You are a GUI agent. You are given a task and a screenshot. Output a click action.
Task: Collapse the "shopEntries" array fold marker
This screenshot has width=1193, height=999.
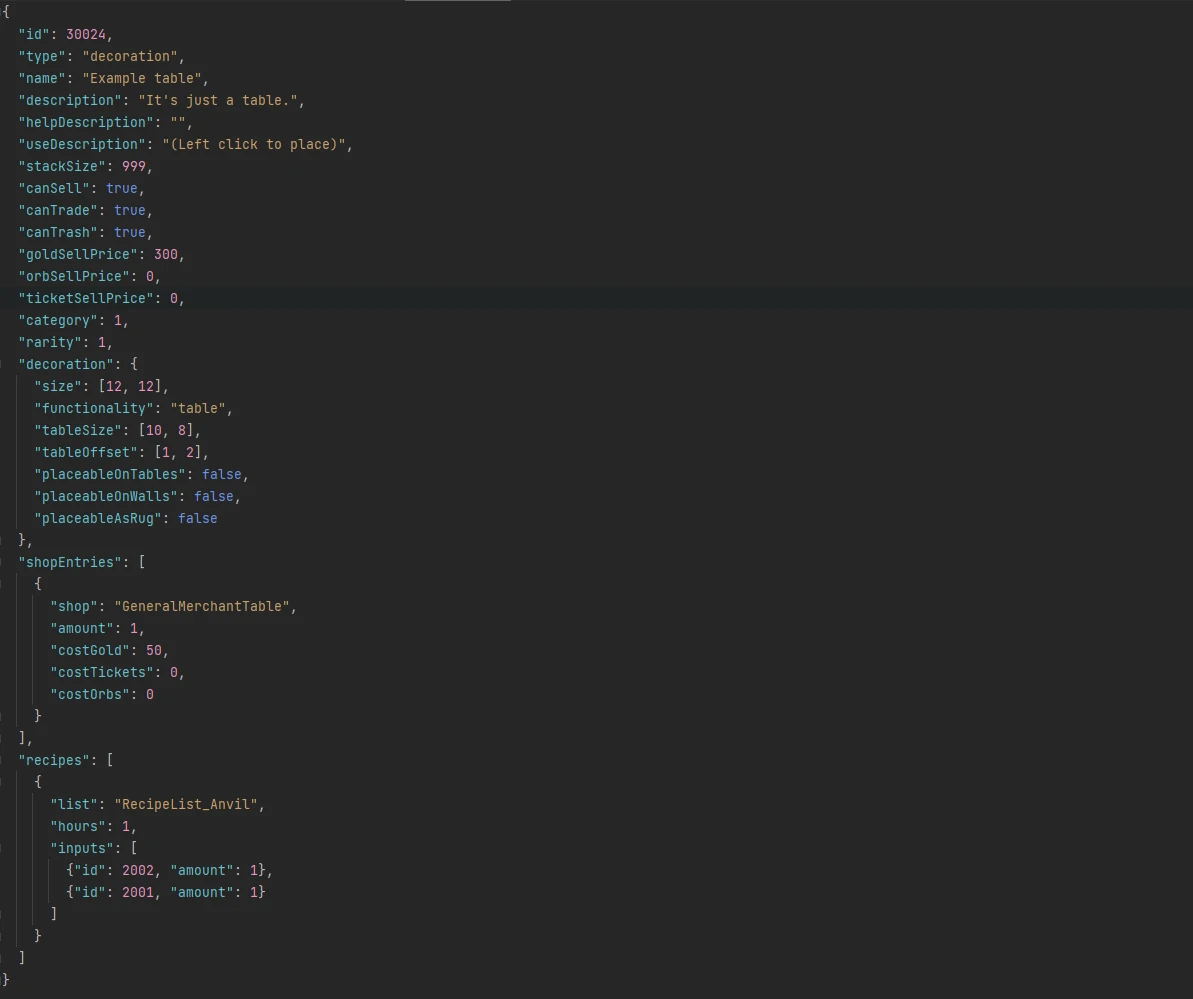point(1,562)
